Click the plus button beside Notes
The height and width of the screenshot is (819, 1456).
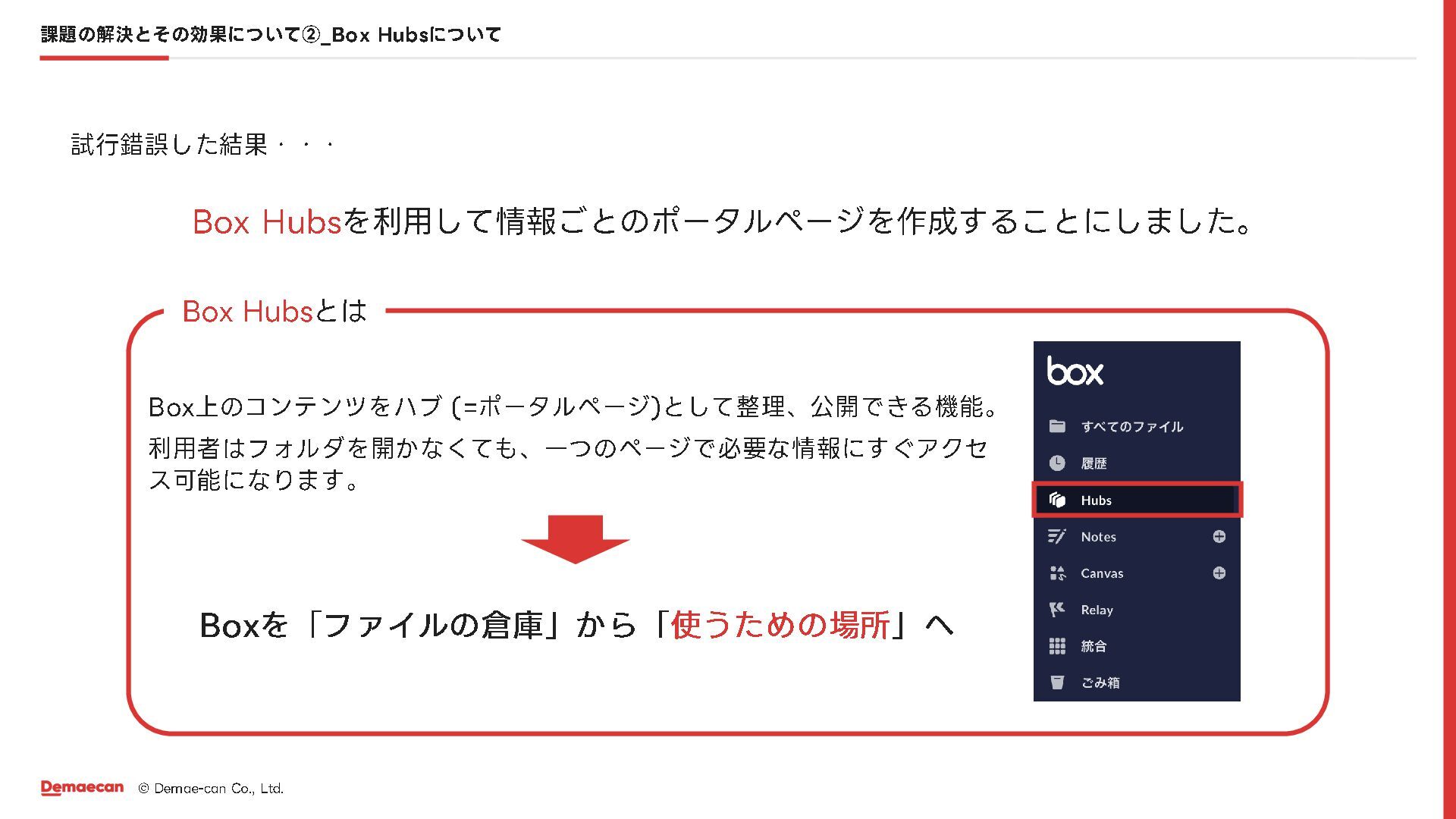(x=1219, y=537)
